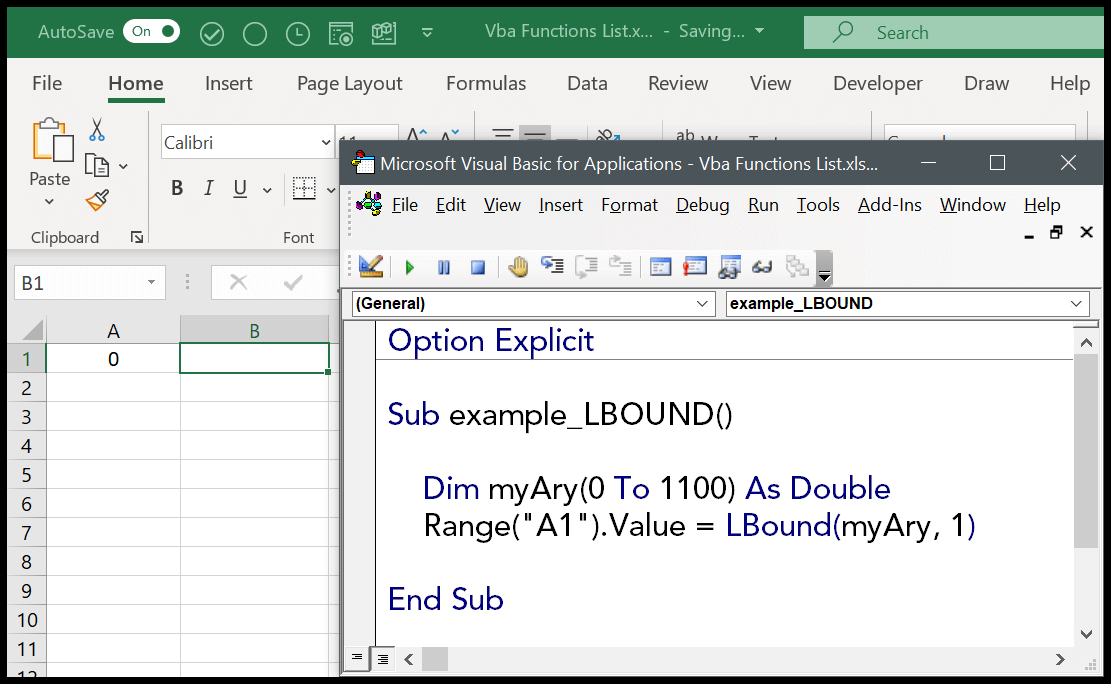1111x684 pixels.
Task: Click the Cut scissors icon
Action: [97, 130]
